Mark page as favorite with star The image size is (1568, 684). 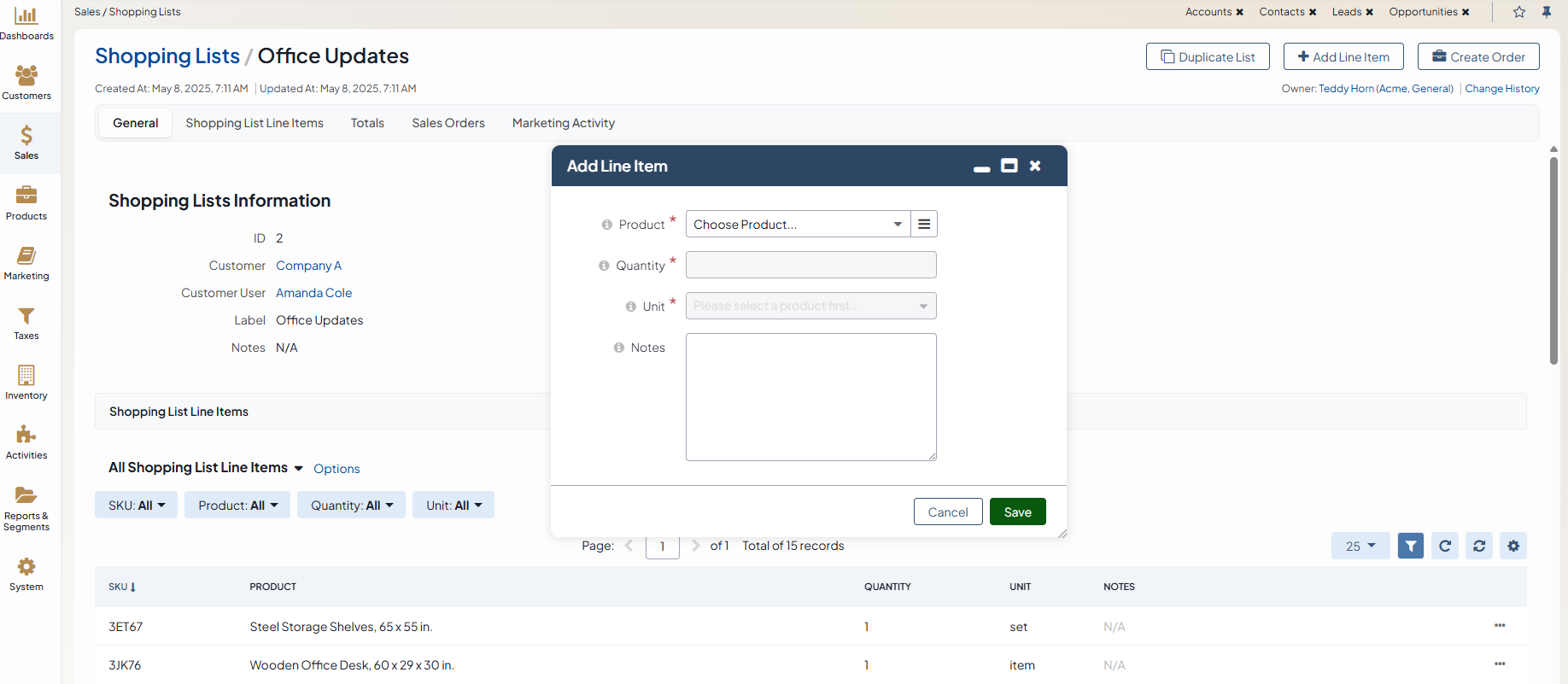tap(1518, 12)
